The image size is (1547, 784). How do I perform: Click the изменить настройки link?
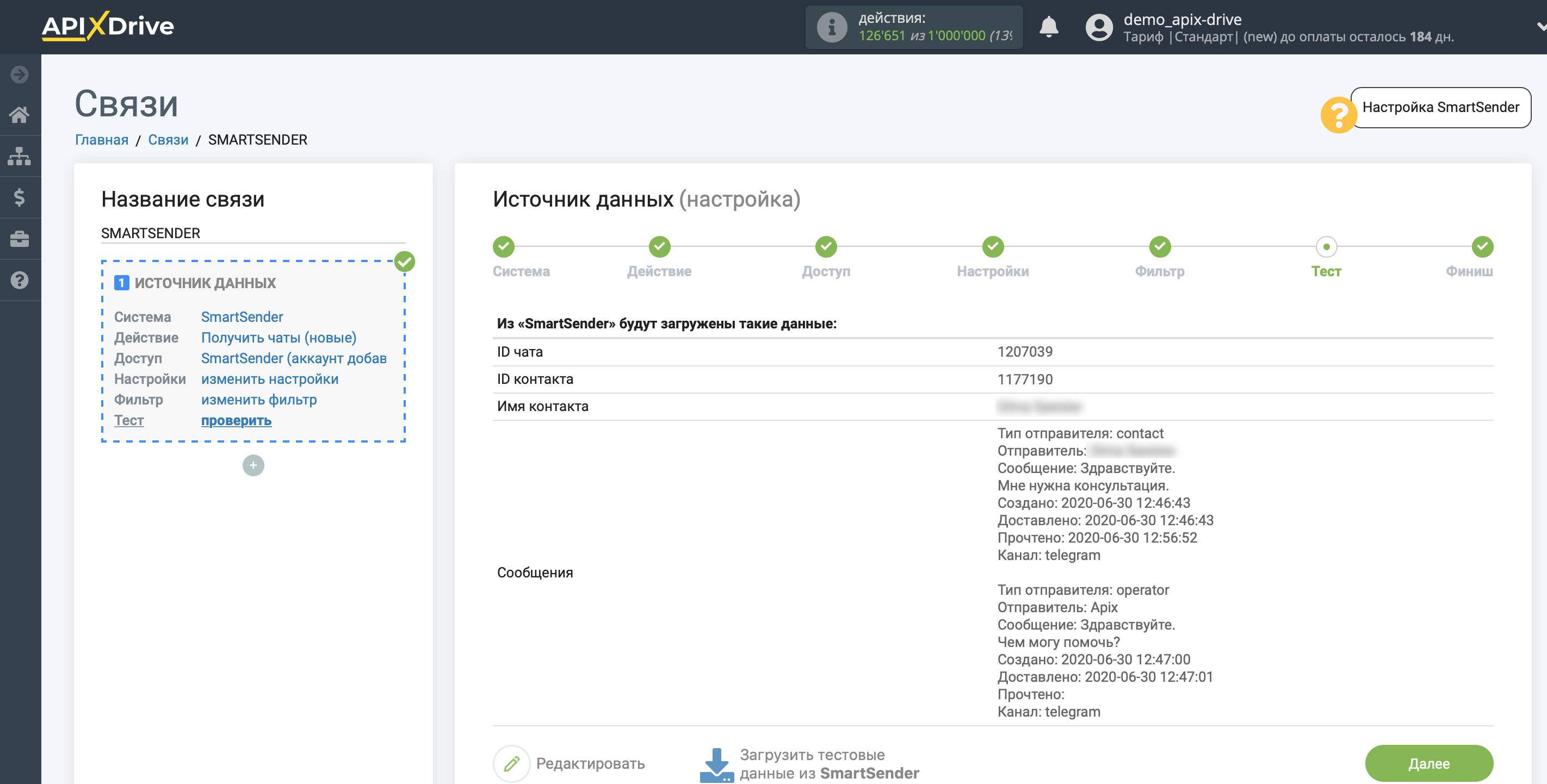270,379
